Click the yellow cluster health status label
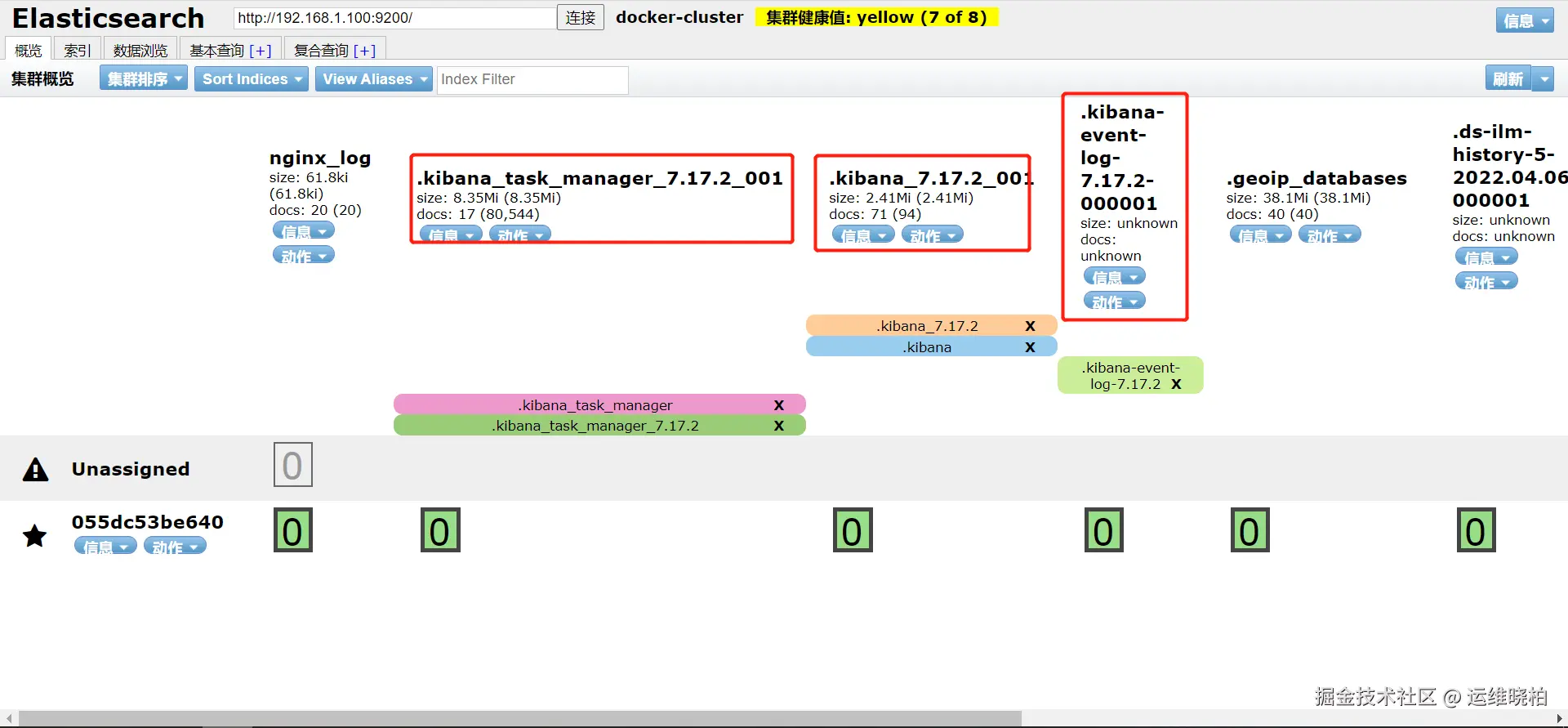This screenshot has width=1568, height=728. point(876,17)
